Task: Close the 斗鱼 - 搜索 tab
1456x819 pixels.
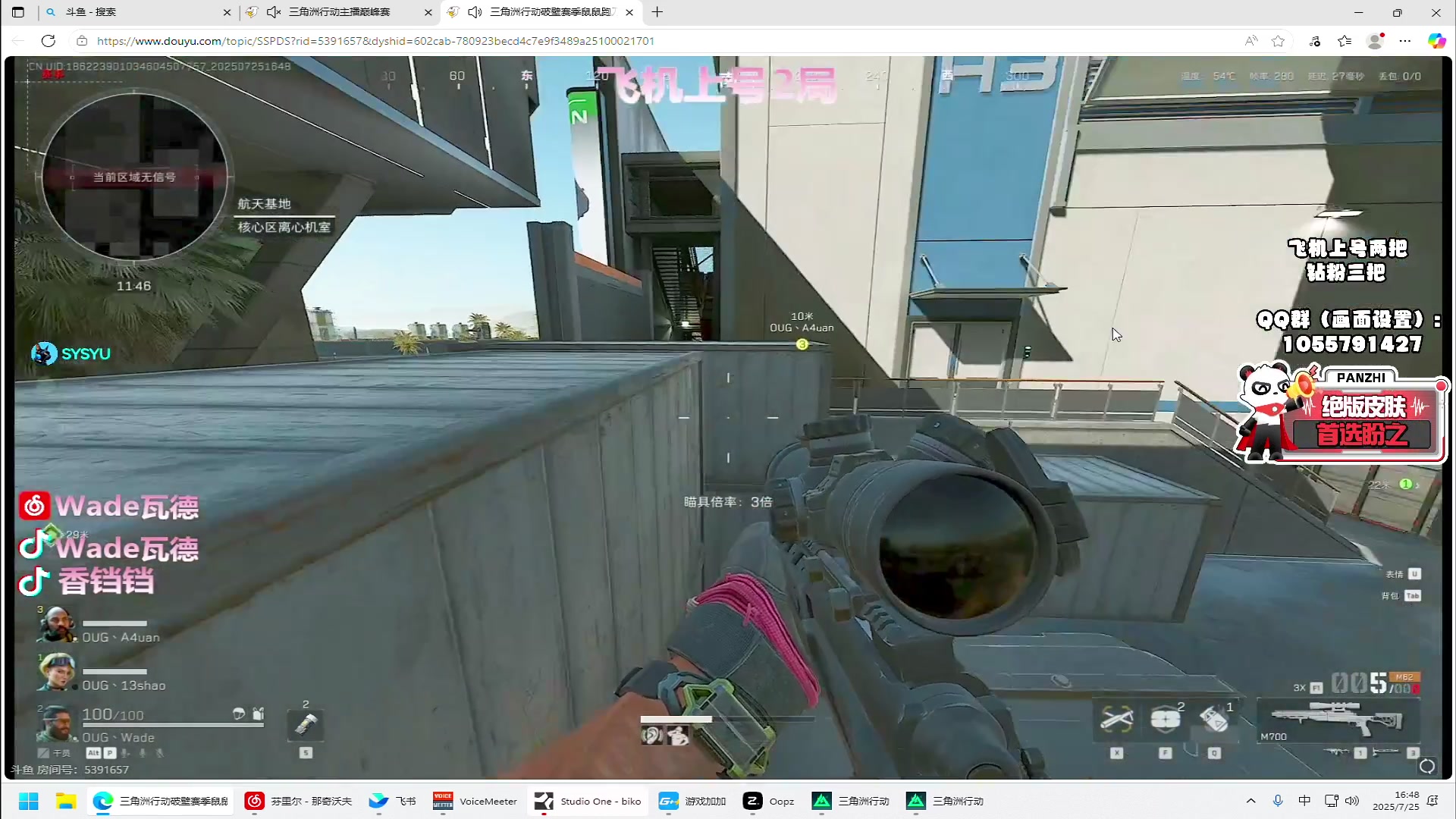Action: (x=227, y=12)
